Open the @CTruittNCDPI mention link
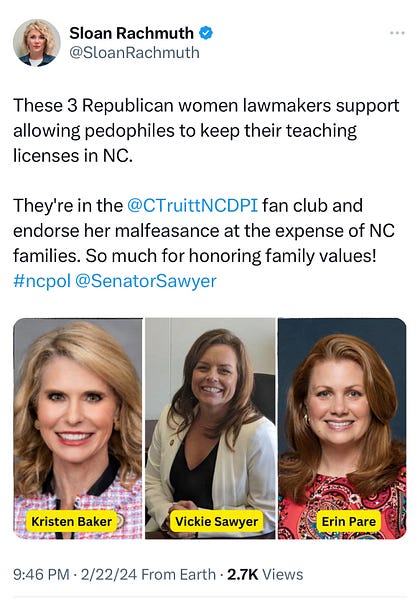Viewport: 420px width, 600px height. [192, 205]
